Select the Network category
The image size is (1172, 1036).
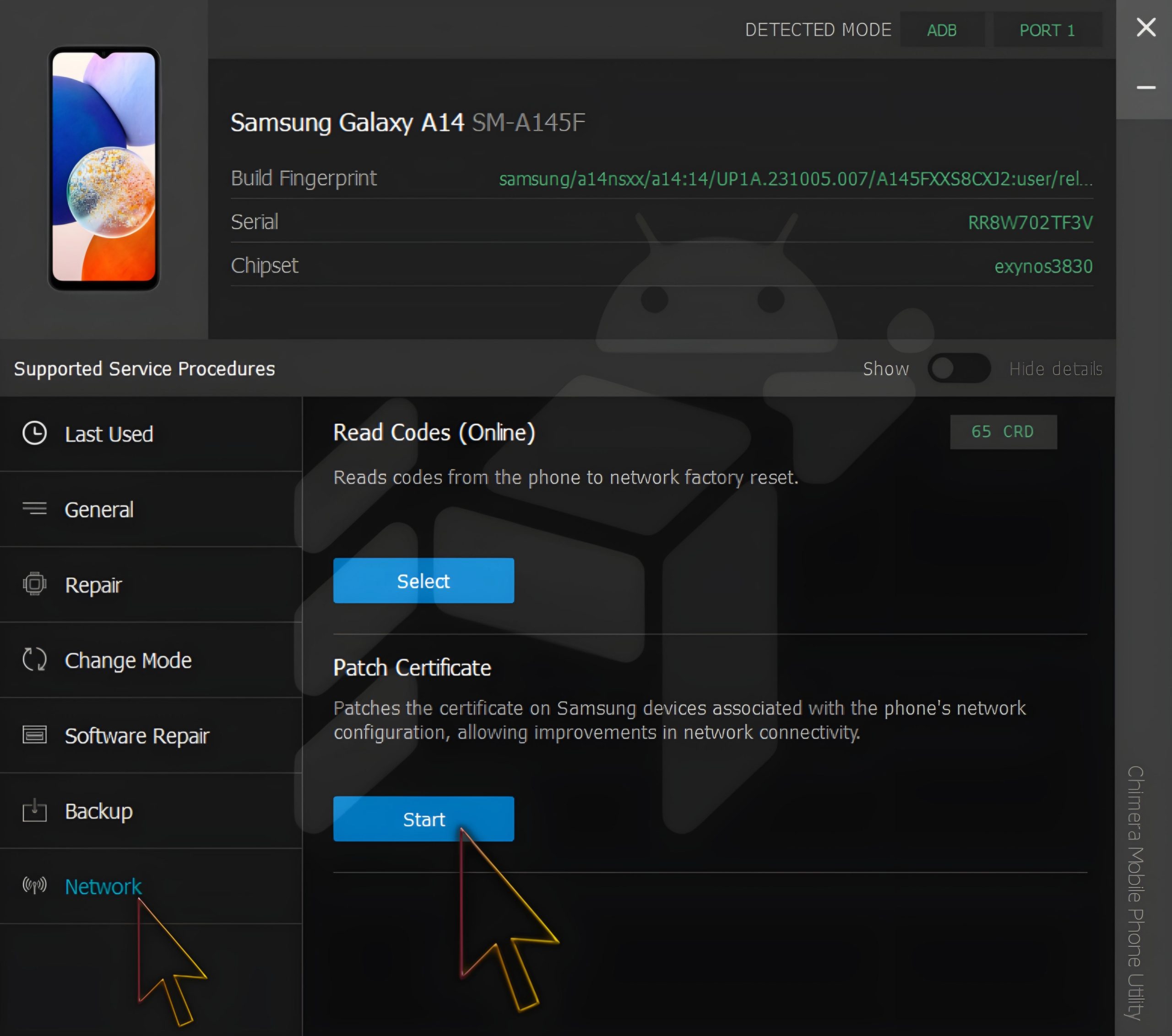tap(151, 886)
